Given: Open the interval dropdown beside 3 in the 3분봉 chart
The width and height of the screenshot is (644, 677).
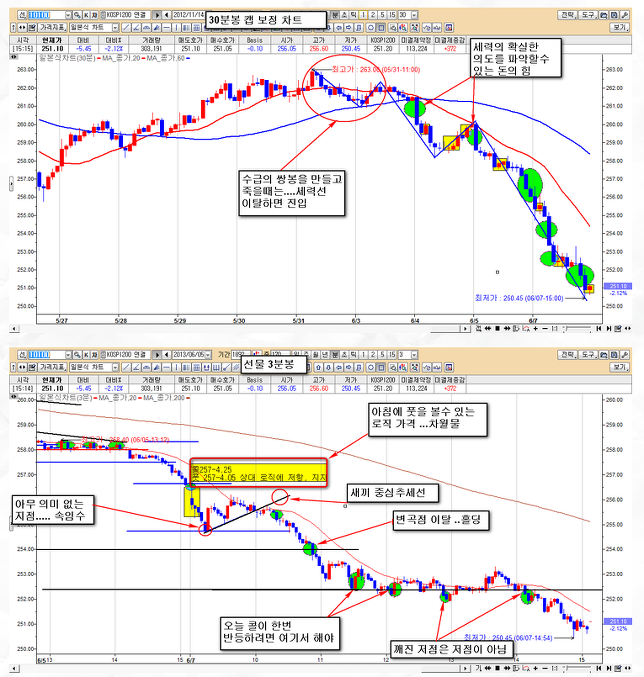Looking at the screenshot, I should (x=414, y=354).
